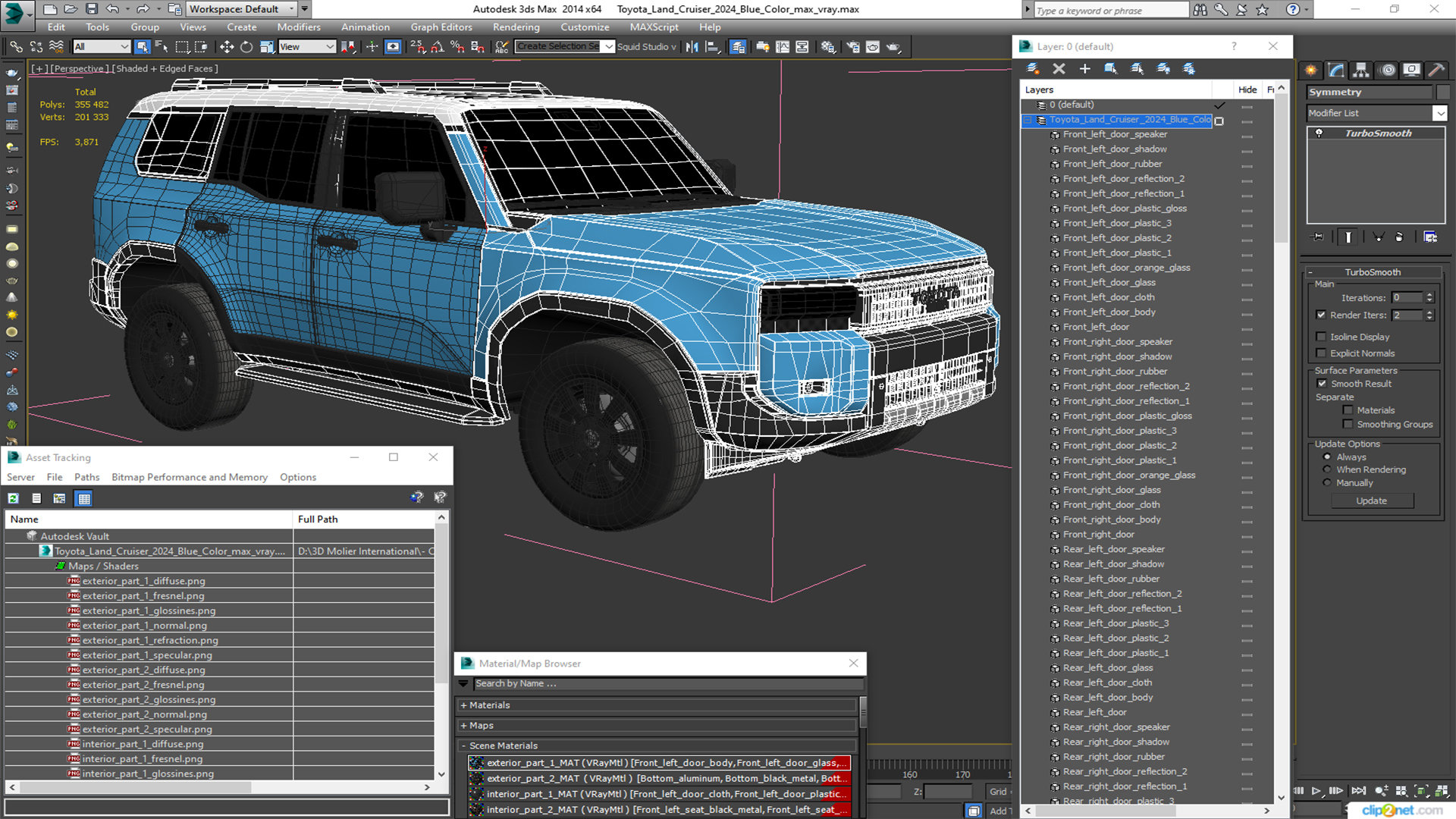This screenshot has width=1456, height=819.
Task: Open the MAXScript menu
Action: (654, 27)
